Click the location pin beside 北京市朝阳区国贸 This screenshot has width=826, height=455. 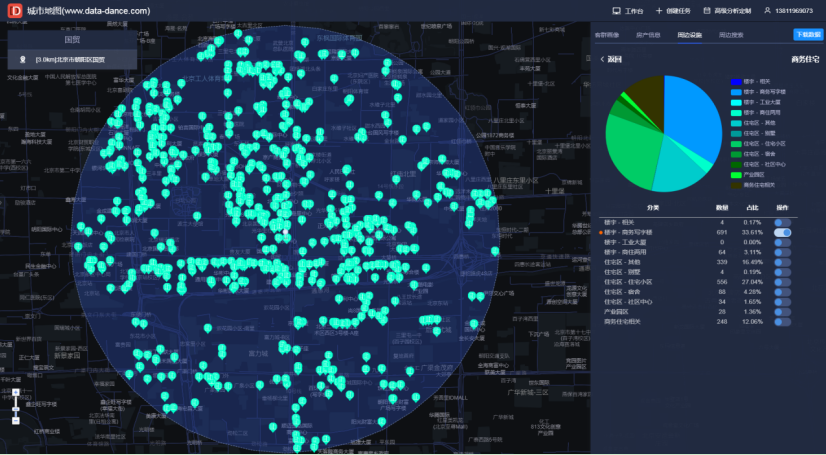tap(23, 60)
